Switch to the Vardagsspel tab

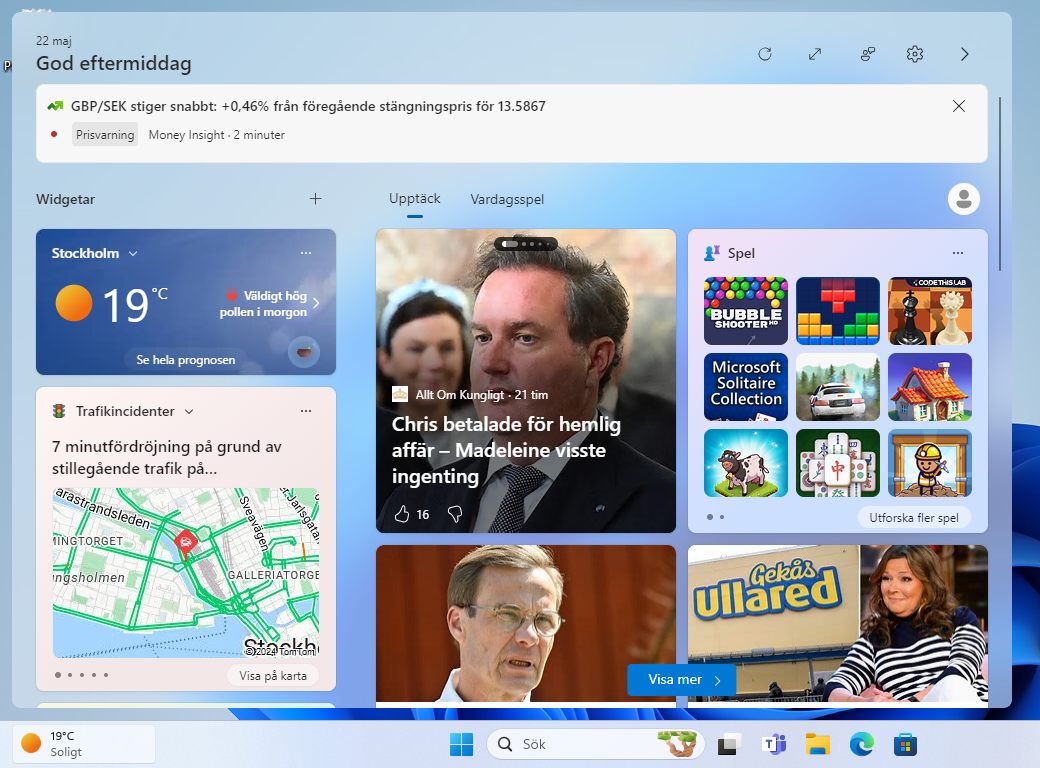(507, 199)
